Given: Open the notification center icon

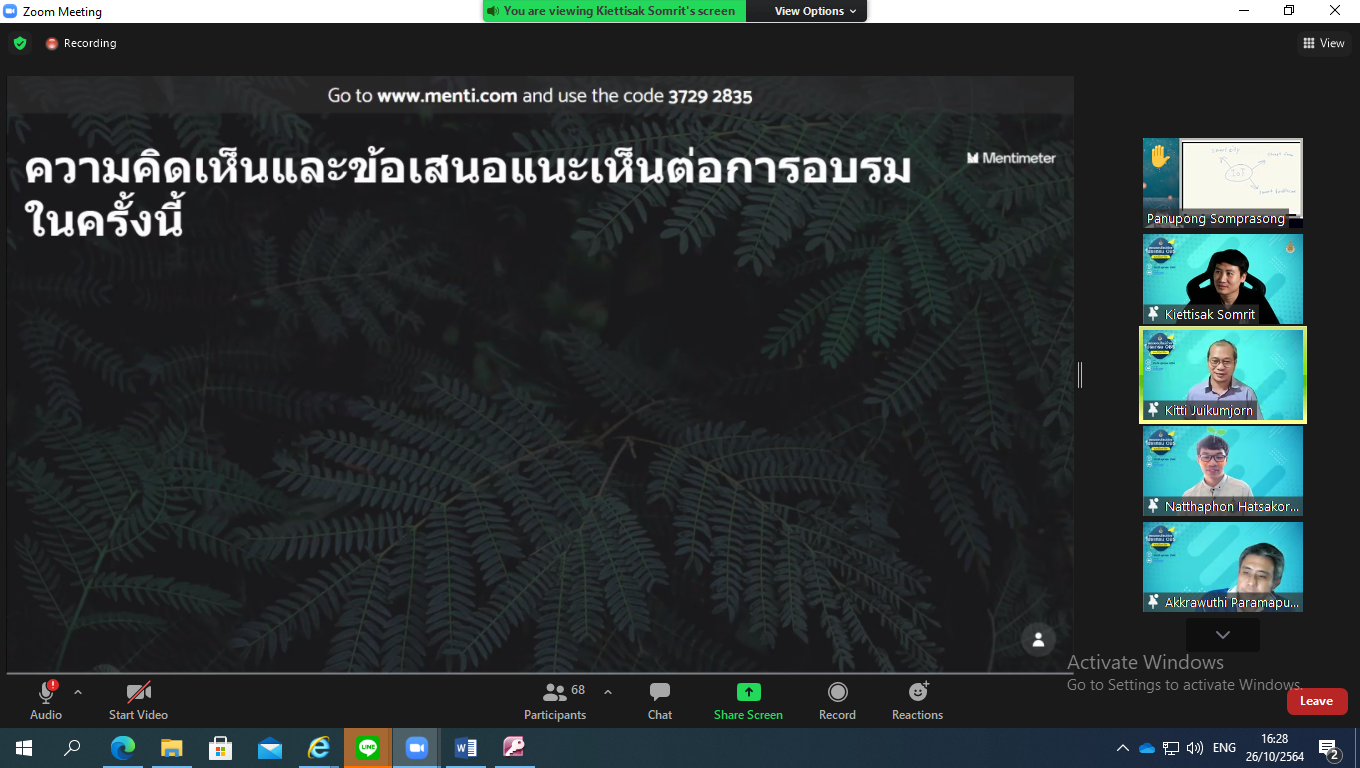Looking at the screenshot, I should 1330,748.
